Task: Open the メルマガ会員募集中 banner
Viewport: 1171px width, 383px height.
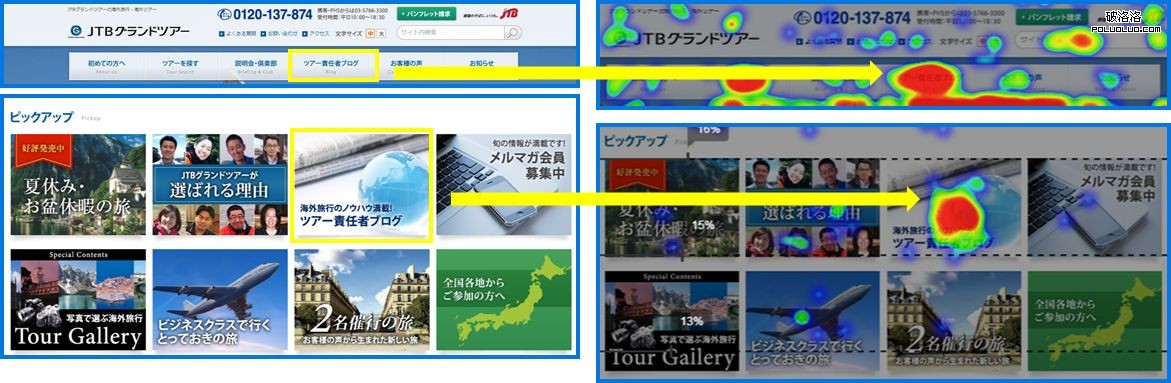Action: 504,185
